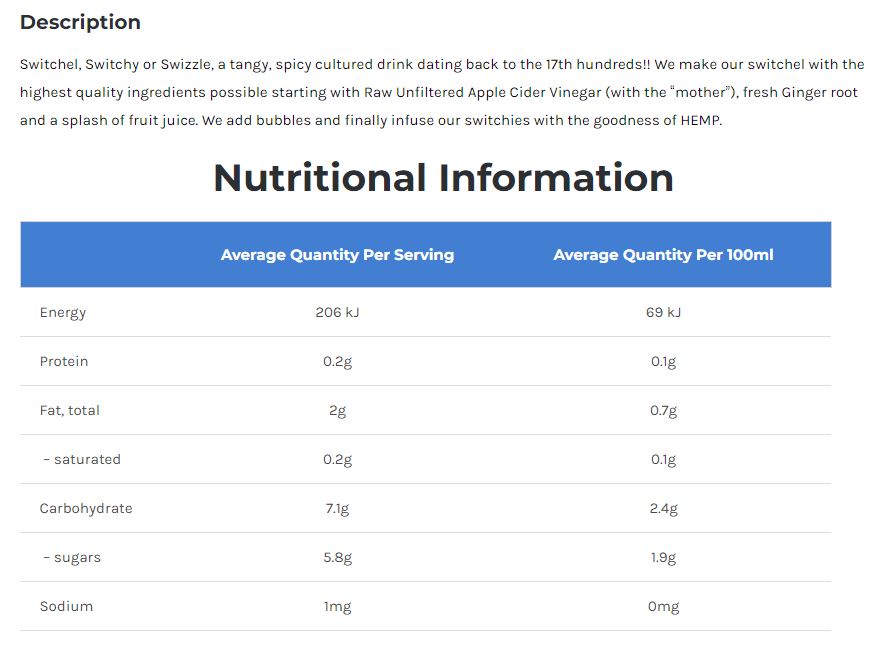Click the 2.4g carbohydrate per 100ml value
The image size is (888, 650).
[x=663, y=509]
